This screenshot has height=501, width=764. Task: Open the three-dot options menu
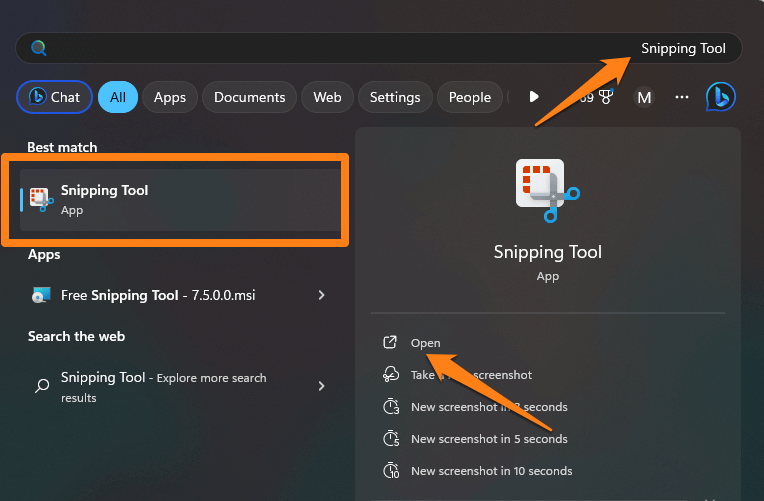click(682, 97)
